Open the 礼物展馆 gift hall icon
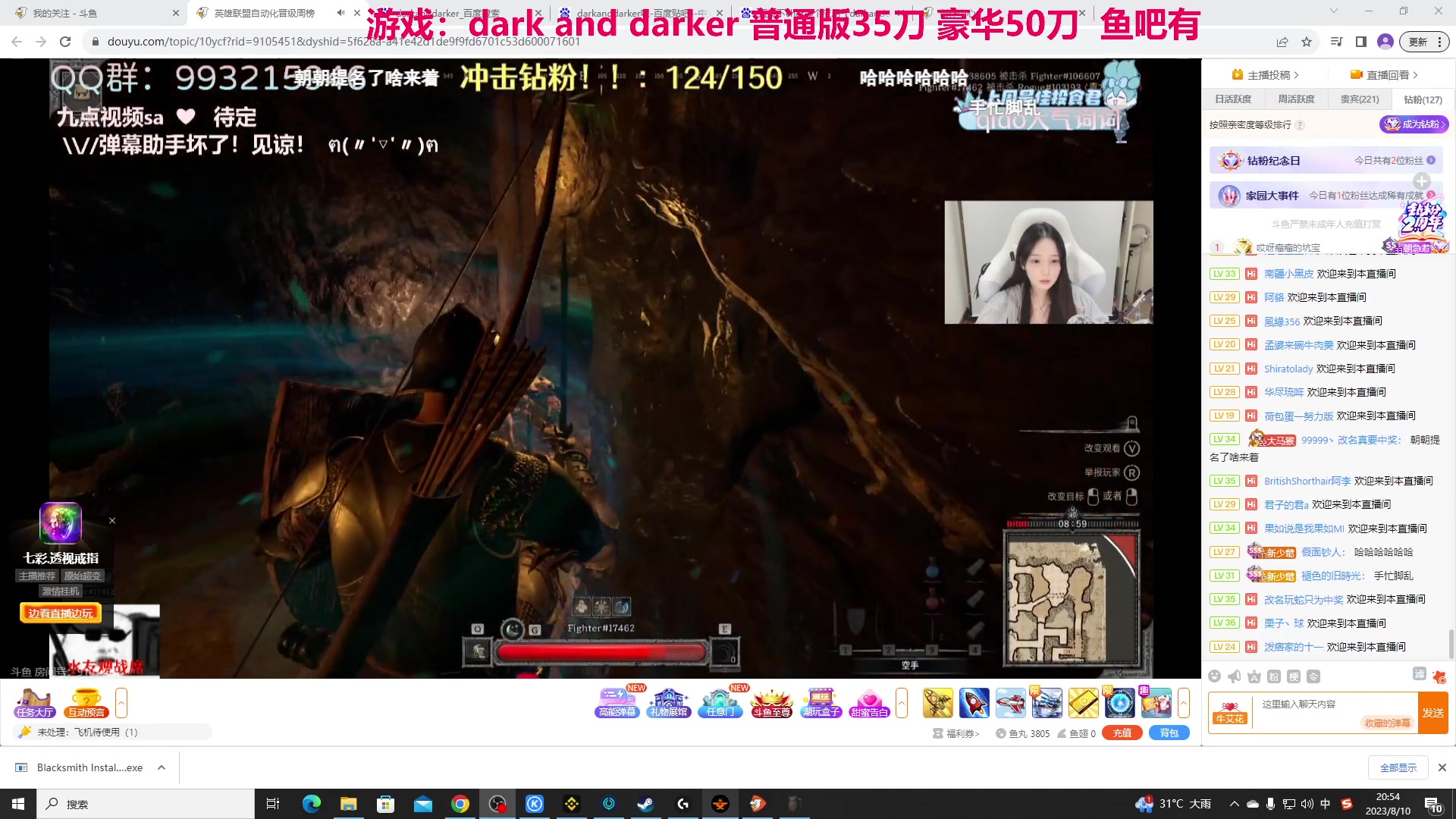Screen dimensions: 1456x819 point(668,702)
